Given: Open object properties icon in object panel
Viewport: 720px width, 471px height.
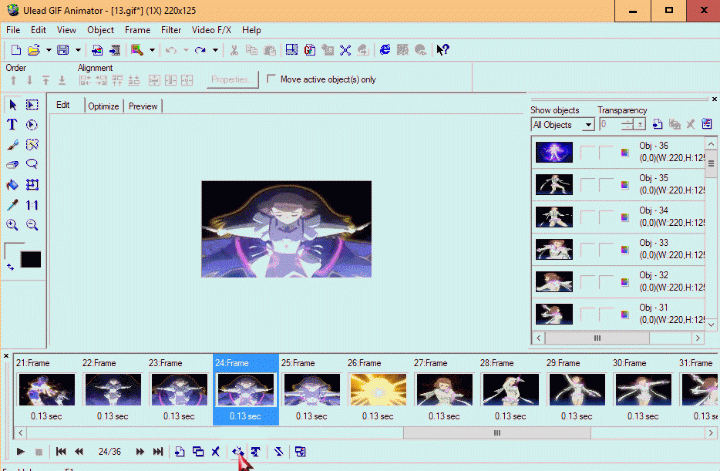Looking at the screenshot, I should [x=707, y=124].
